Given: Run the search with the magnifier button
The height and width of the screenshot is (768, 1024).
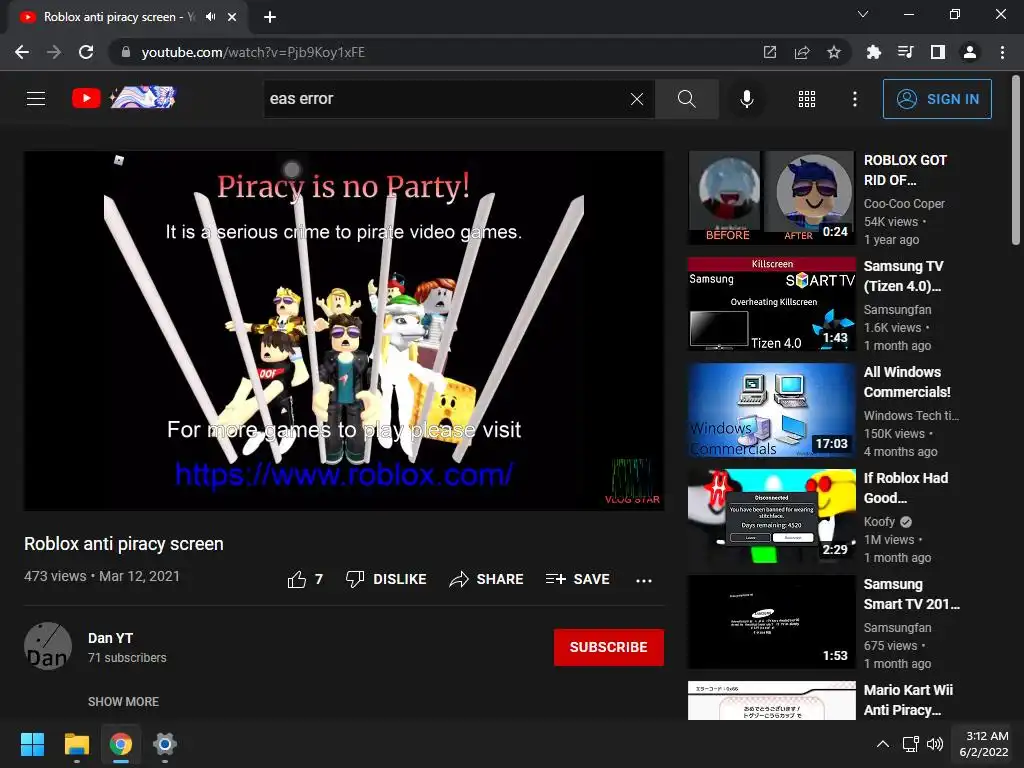Looking at the screenshot, I should point(686,99).
